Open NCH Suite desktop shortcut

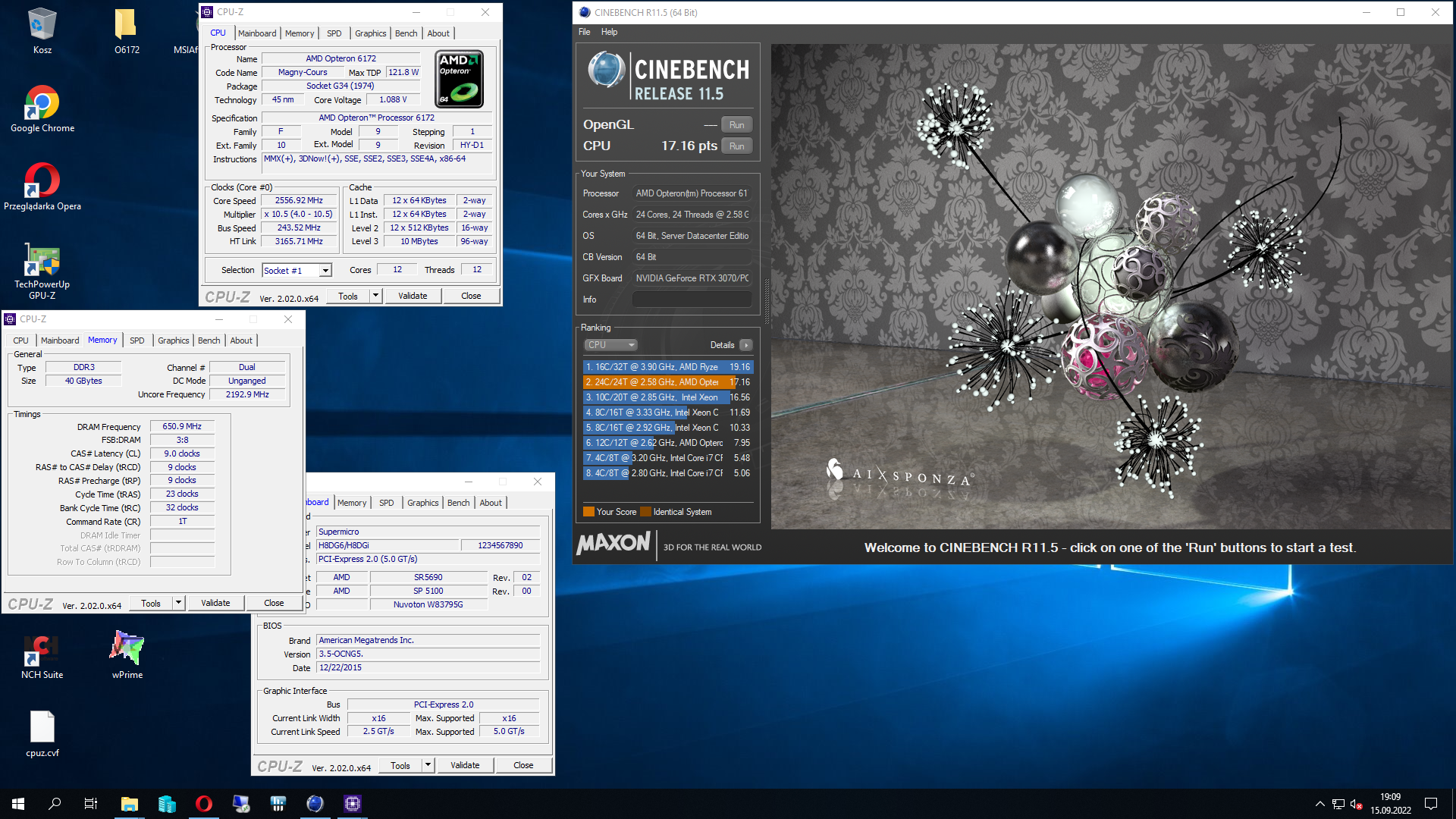tap(42, 655)
